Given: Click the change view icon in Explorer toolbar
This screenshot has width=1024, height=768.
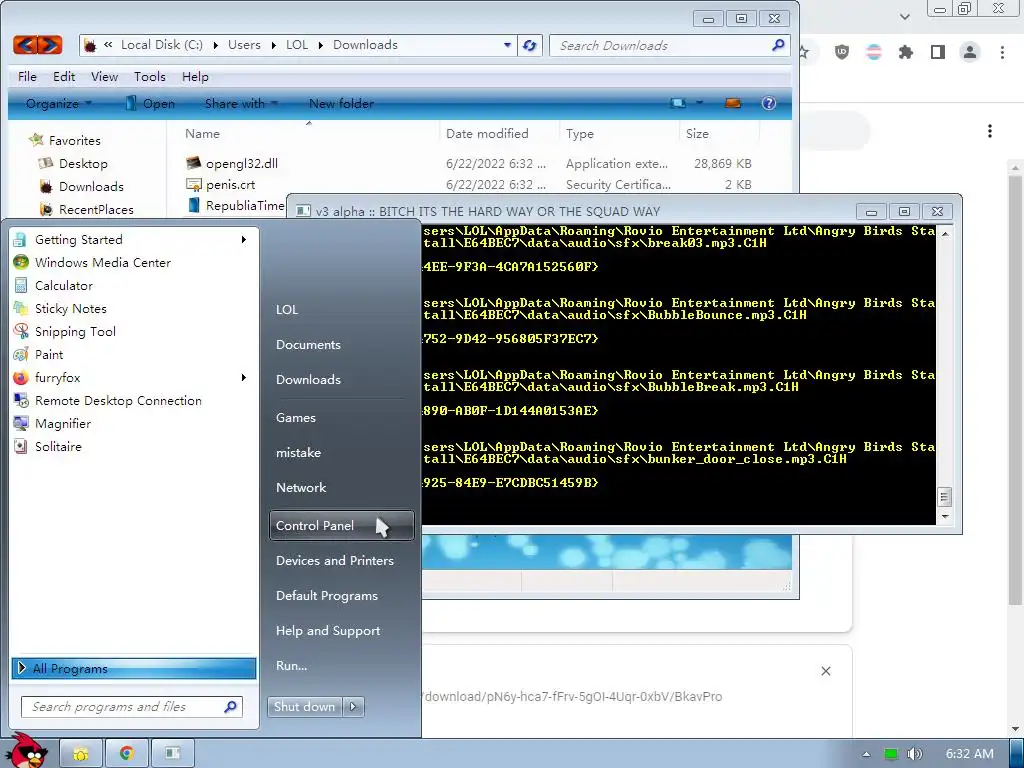Looking at the screenshot, I should [679, 103].
